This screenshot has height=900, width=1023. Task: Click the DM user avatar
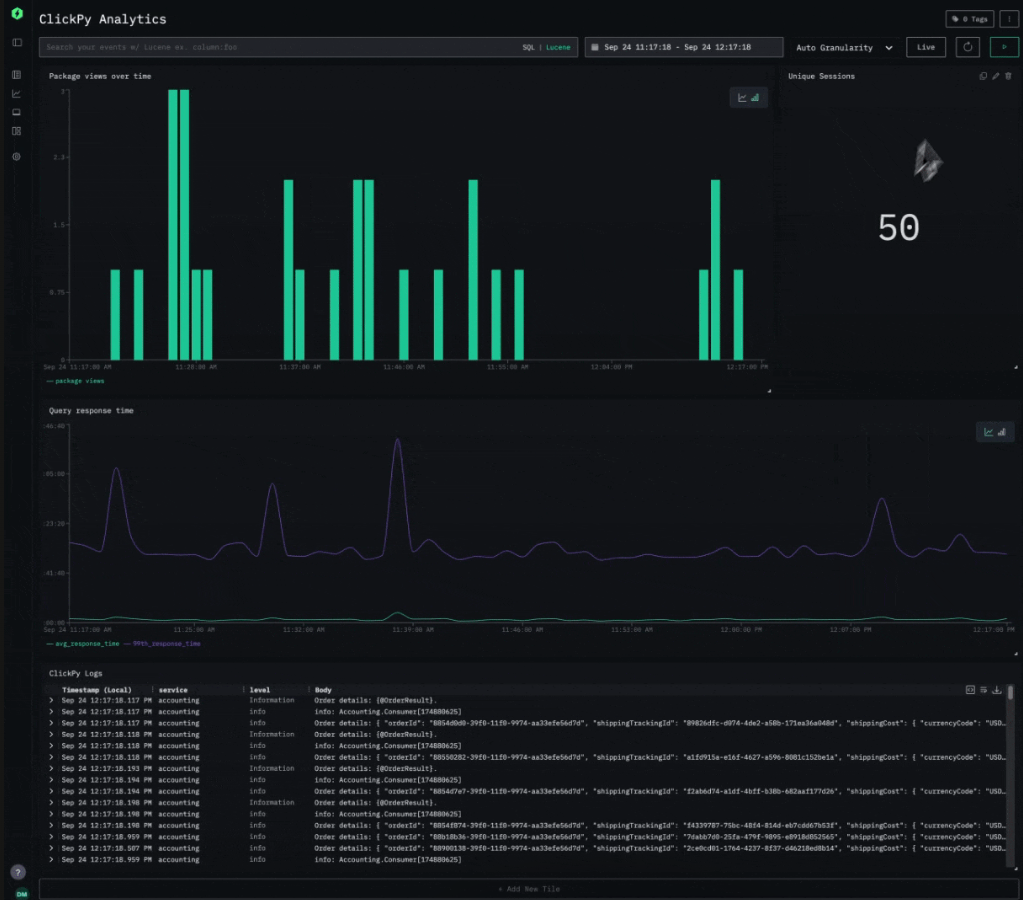pyautogui.click(x=22, y=894)
